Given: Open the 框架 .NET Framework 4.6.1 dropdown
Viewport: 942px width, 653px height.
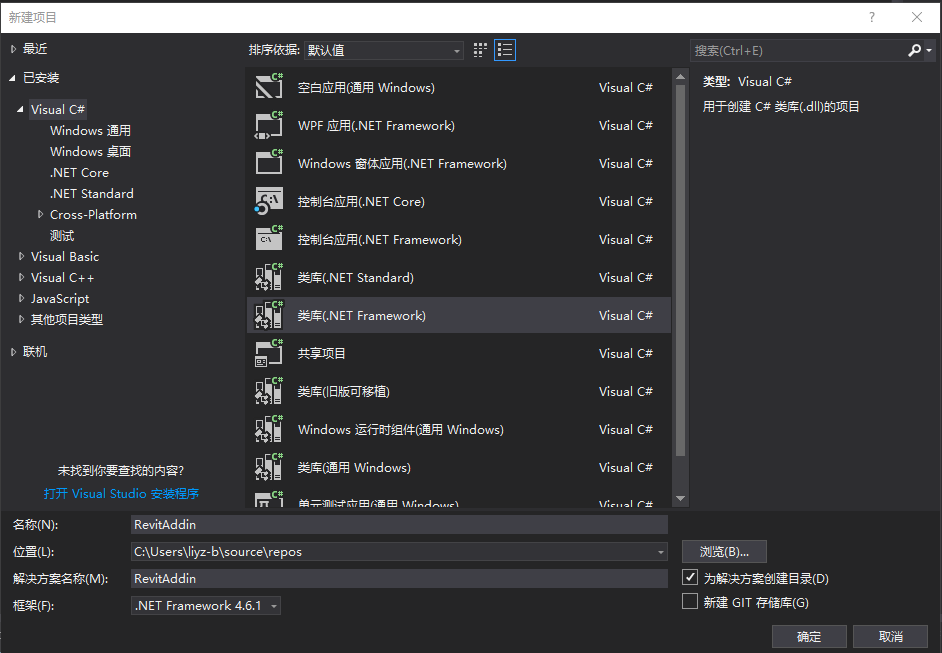Looking at the screenshot, I should click(x=206, y=605).
